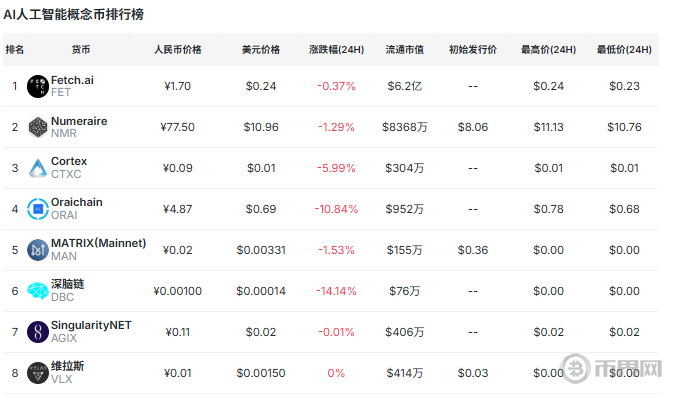Click the 深脑链 brain logo
The height and width of the screenshot is (396, 673).
point(38,291)
